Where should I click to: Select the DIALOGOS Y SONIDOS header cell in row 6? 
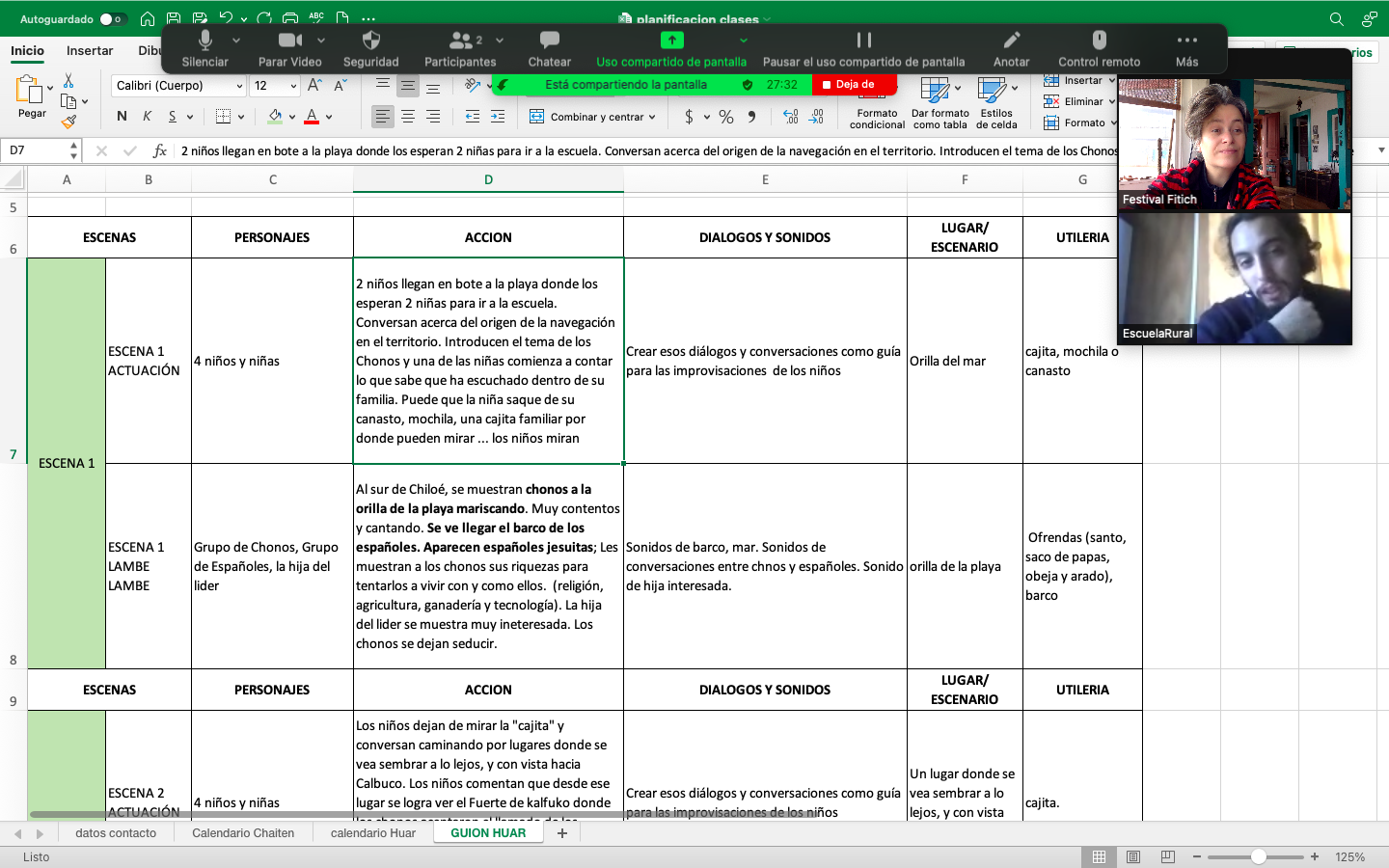coord(765,237)
